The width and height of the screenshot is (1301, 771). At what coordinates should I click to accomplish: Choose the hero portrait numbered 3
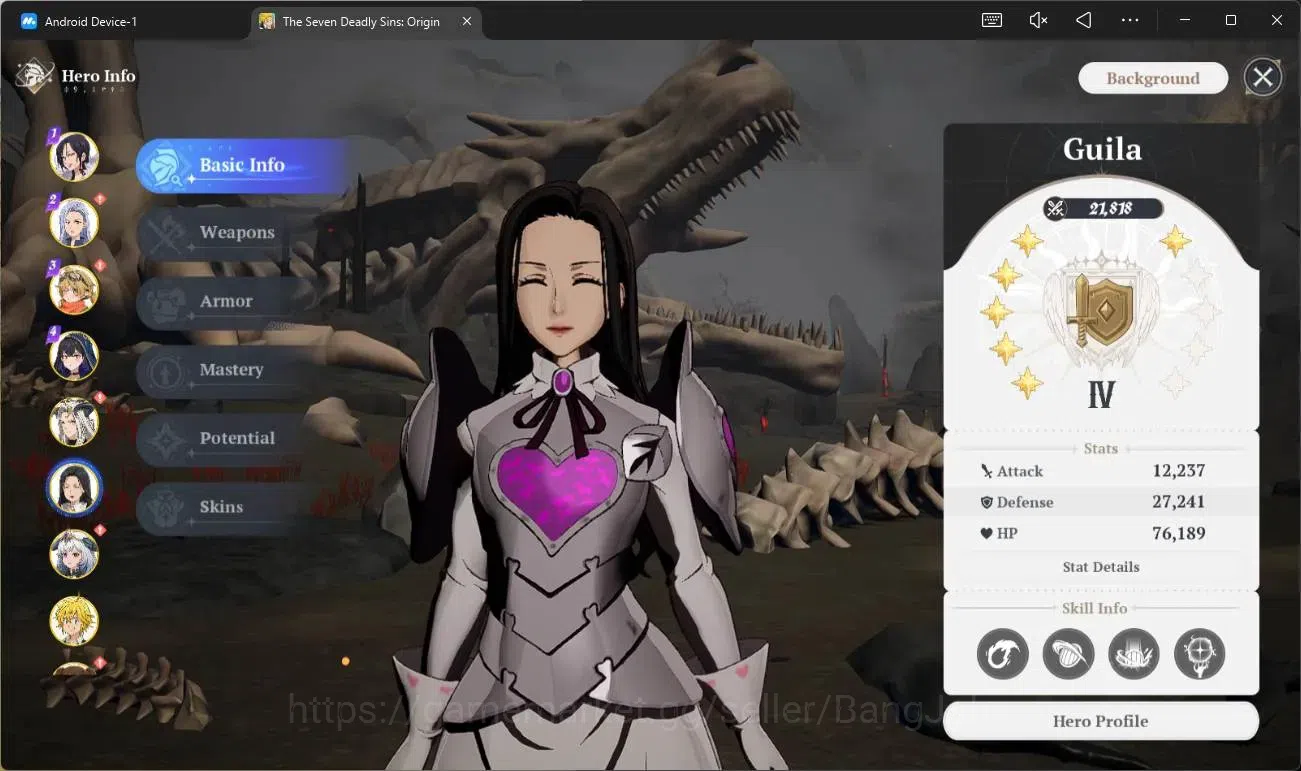tap(74, 288)
